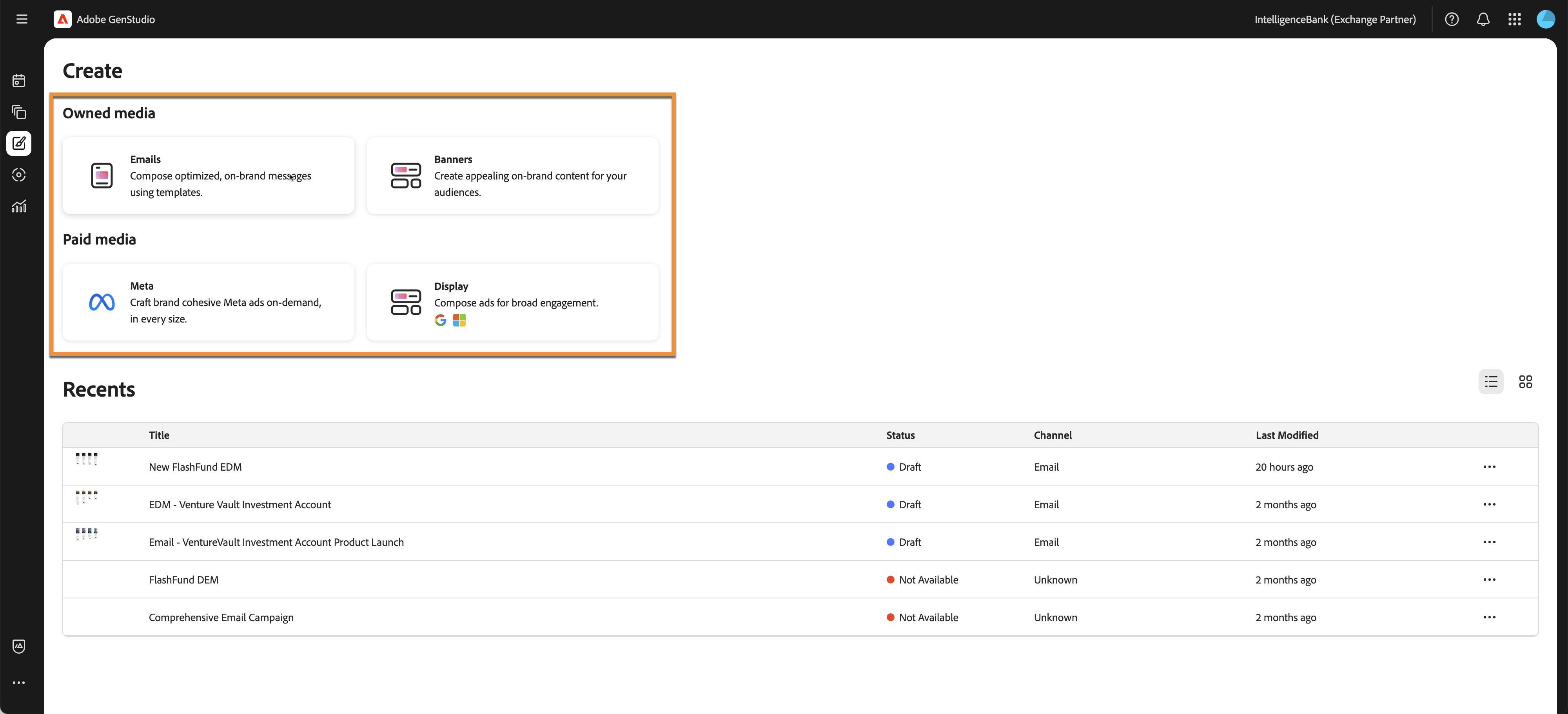1568x714 pixels.
Task: Choose the Meta ads creation card
Action: point(208,302)
